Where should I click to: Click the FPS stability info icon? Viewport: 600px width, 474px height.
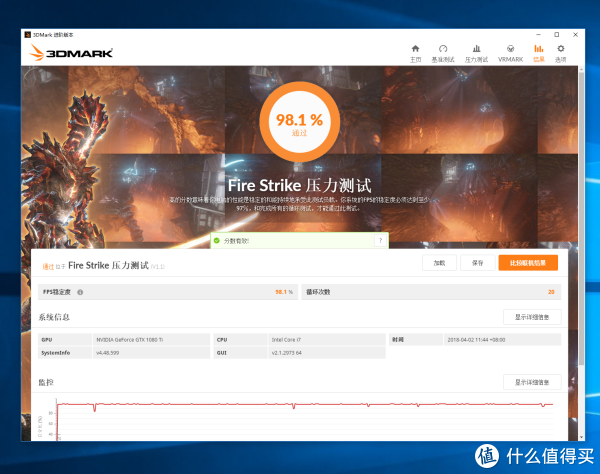80,292
